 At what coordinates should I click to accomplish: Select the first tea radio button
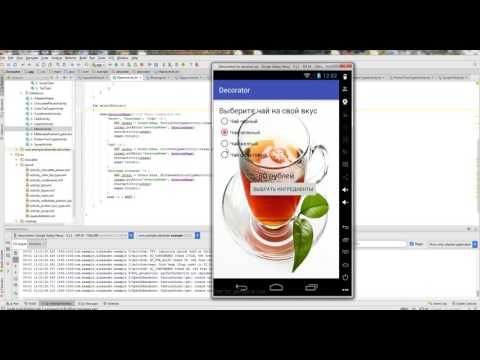(x=225, y=121)
